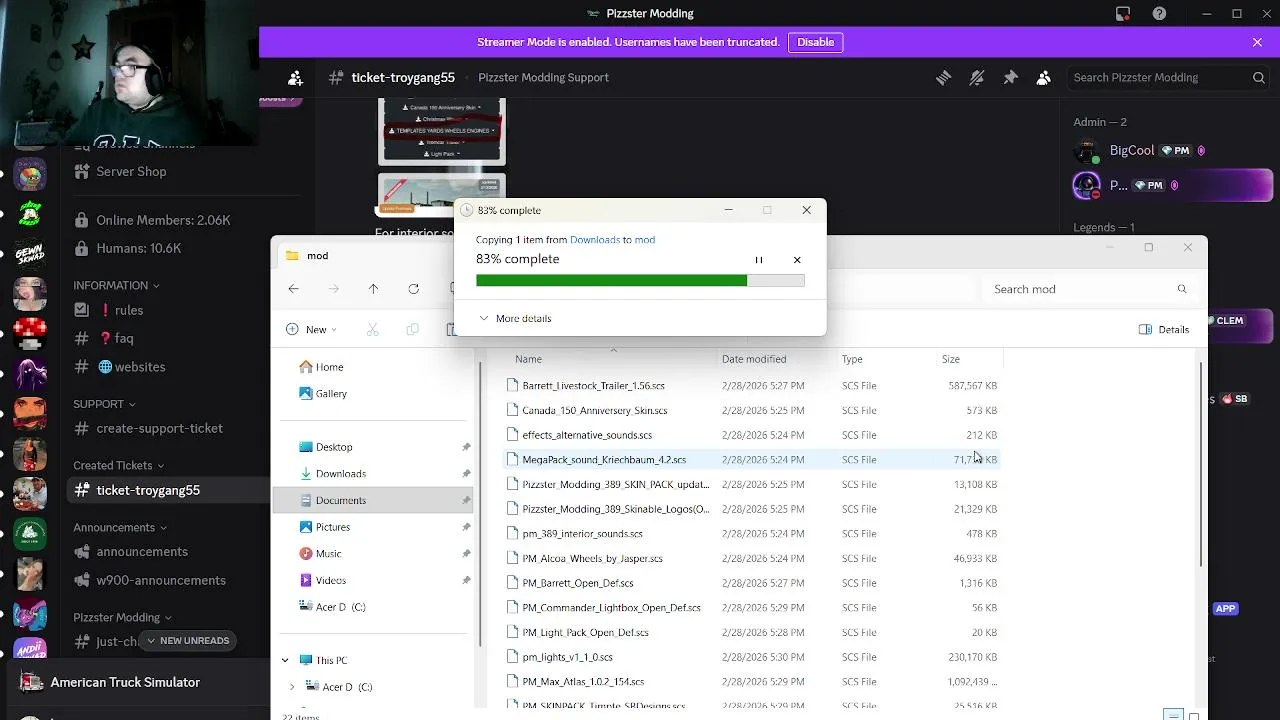1280x720 pixels.
Task: Go back in File Explorer
Action: coord(293,289)
